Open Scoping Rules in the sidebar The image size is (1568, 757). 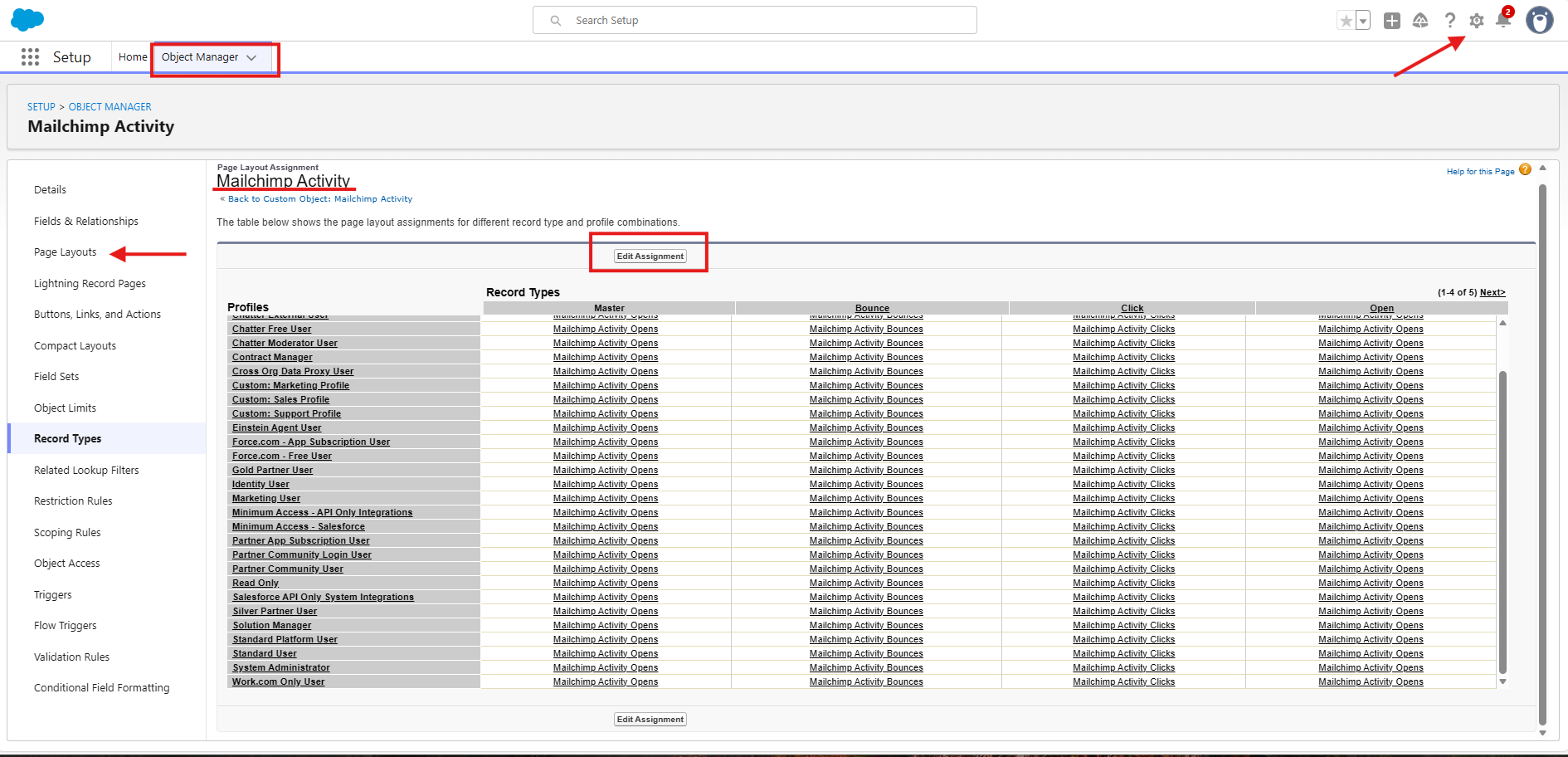[67, 533]
